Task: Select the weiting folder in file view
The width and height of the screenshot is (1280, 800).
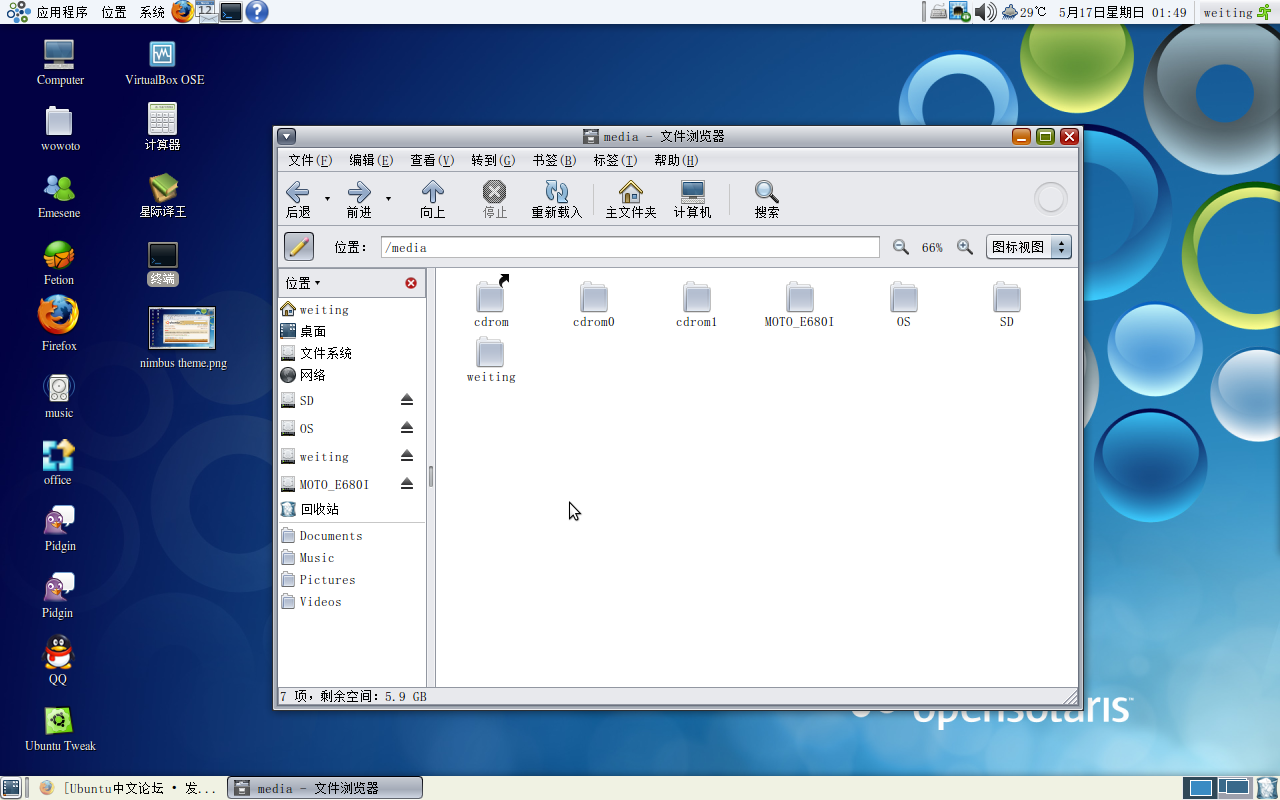Action: 491,360
